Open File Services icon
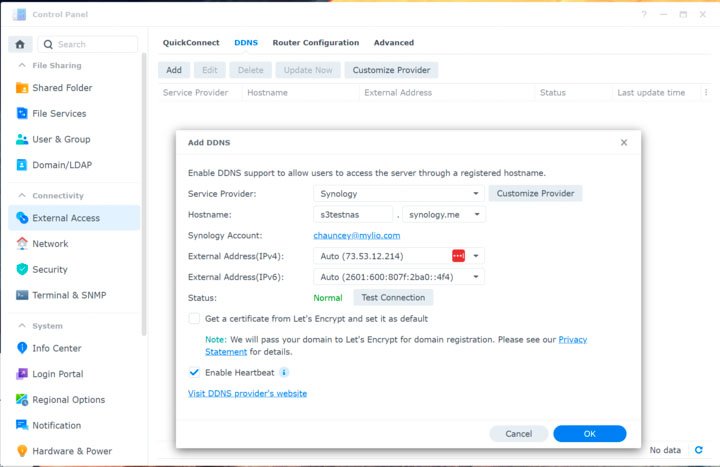 tap(22, 113)
